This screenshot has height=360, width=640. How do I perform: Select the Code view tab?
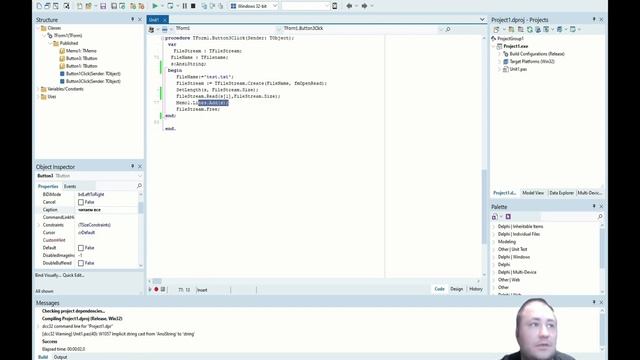[440, 289]
